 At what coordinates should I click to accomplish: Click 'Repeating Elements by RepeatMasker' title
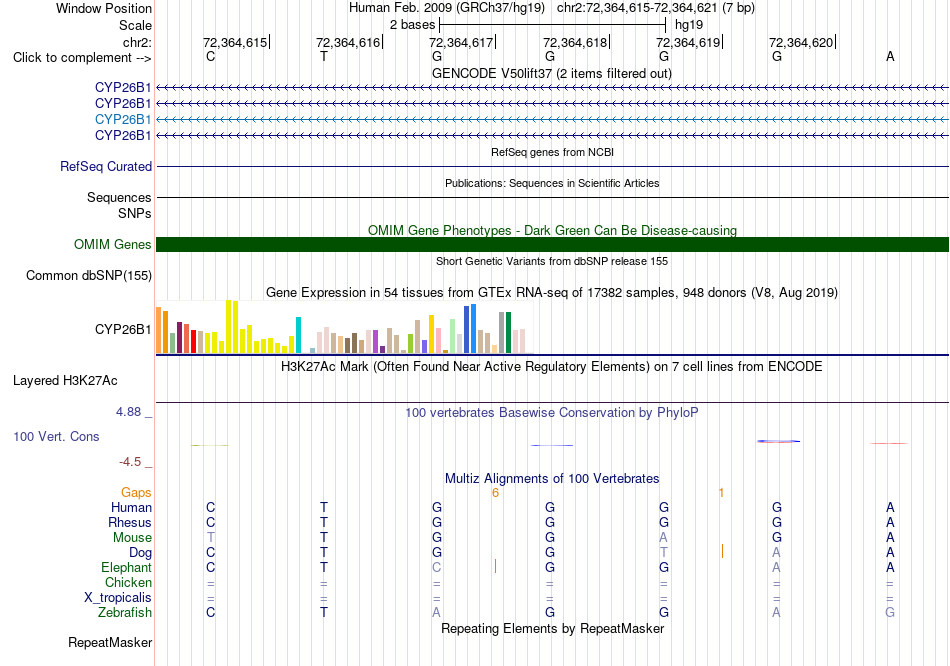pos(552,628)
